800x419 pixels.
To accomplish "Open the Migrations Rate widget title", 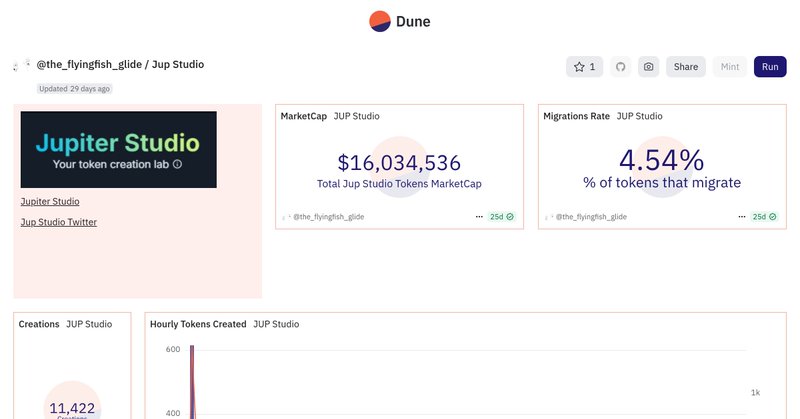I will coord(577,116).
